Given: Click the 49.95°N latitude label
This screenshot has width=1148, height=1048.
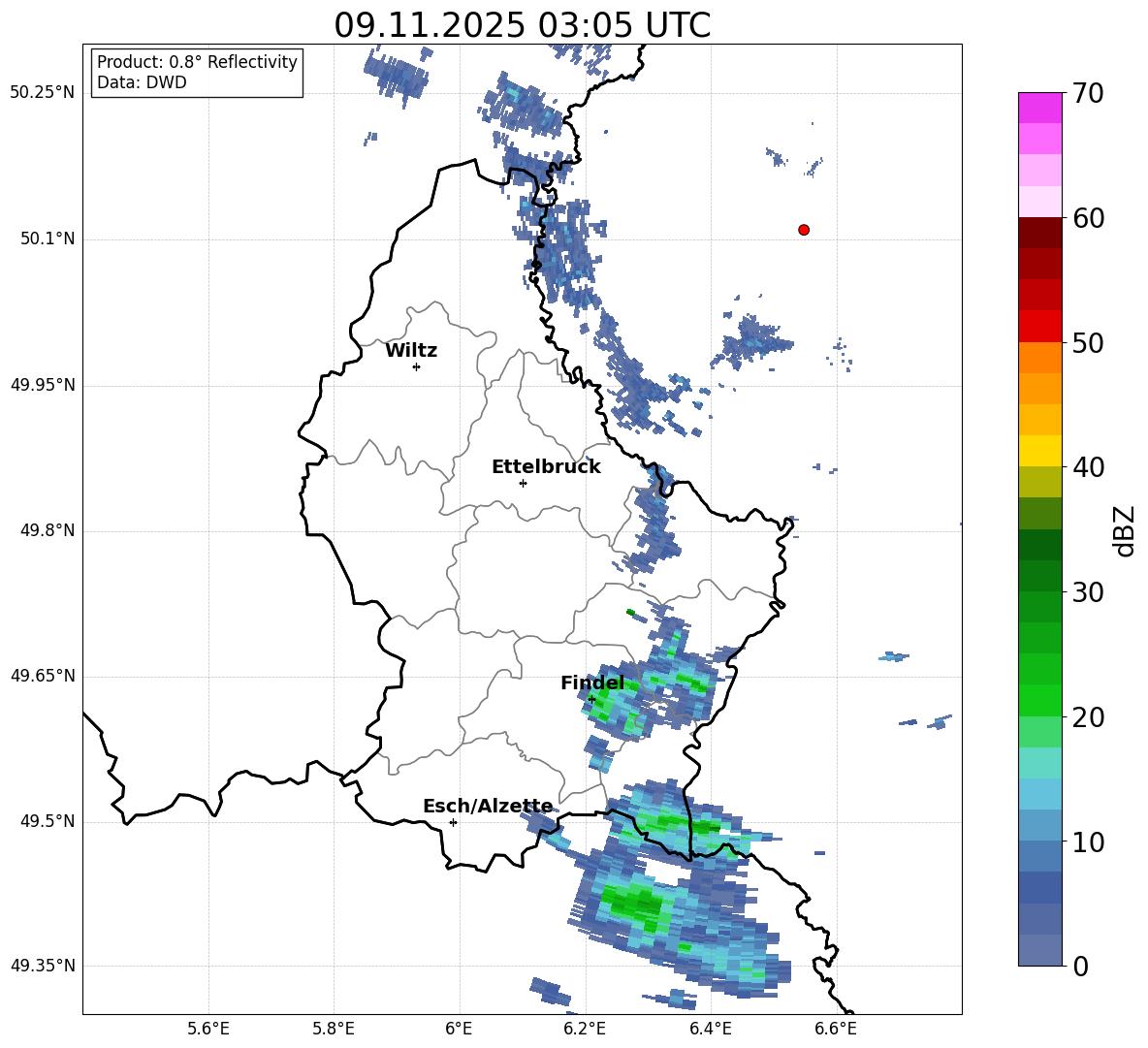Looking at the screenshot, I should click(x=43, y=385).
